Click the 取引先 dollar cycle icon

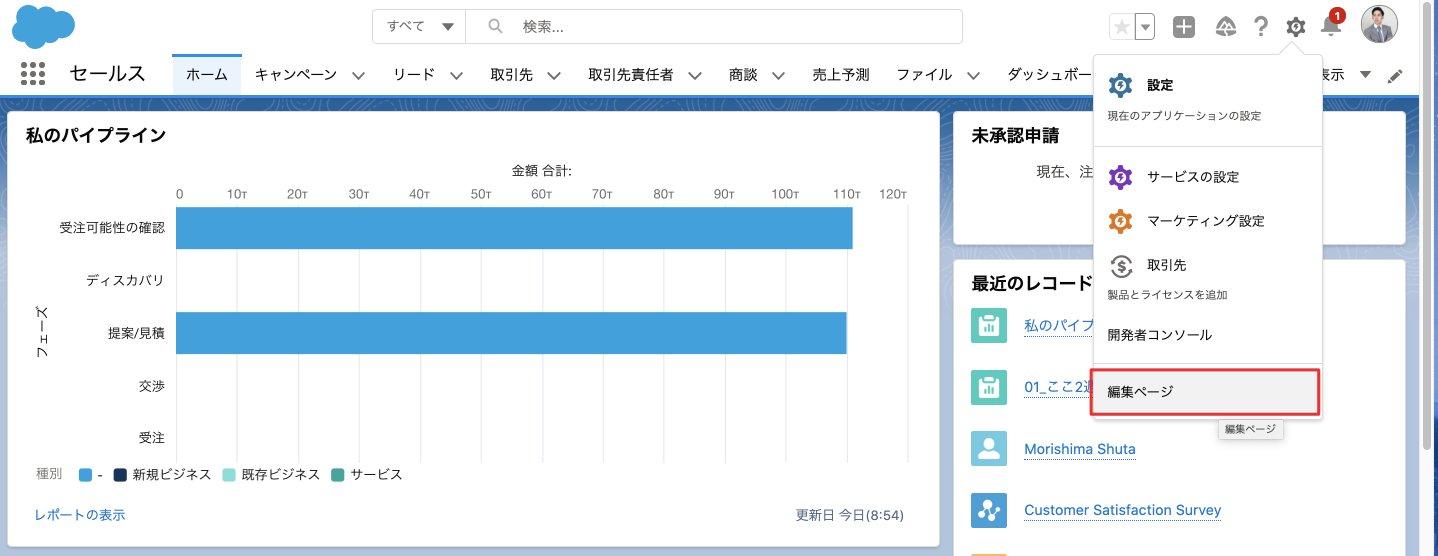click(1121, 265)
